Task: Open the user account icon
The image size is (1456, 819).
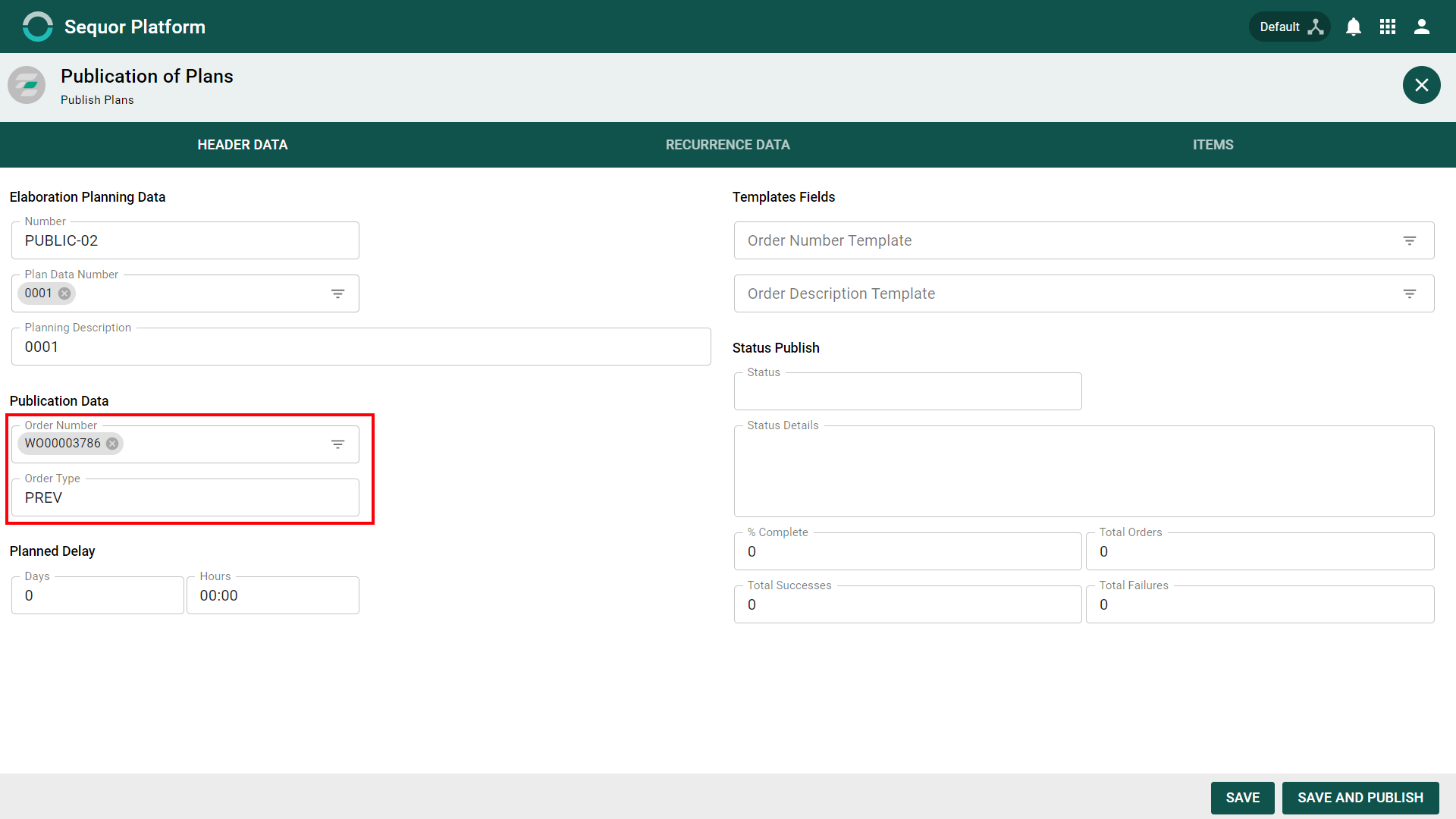Action: (x=1422, y=27)
